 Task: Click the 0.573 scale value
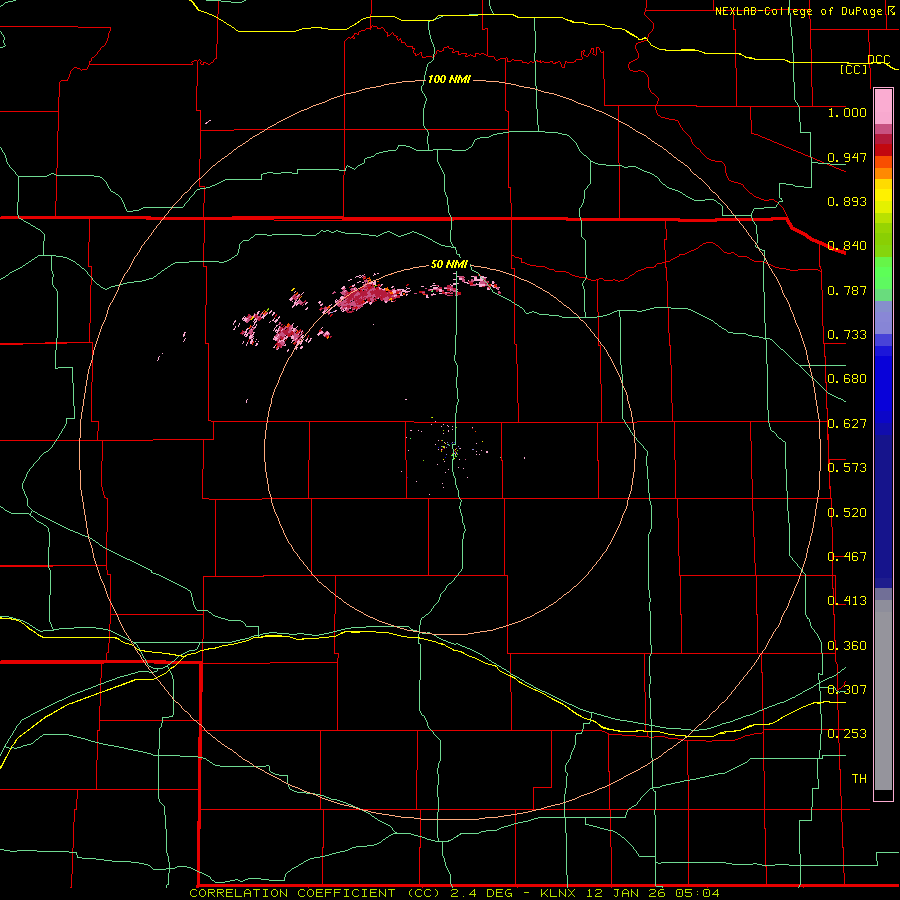(x=847, y=468)
